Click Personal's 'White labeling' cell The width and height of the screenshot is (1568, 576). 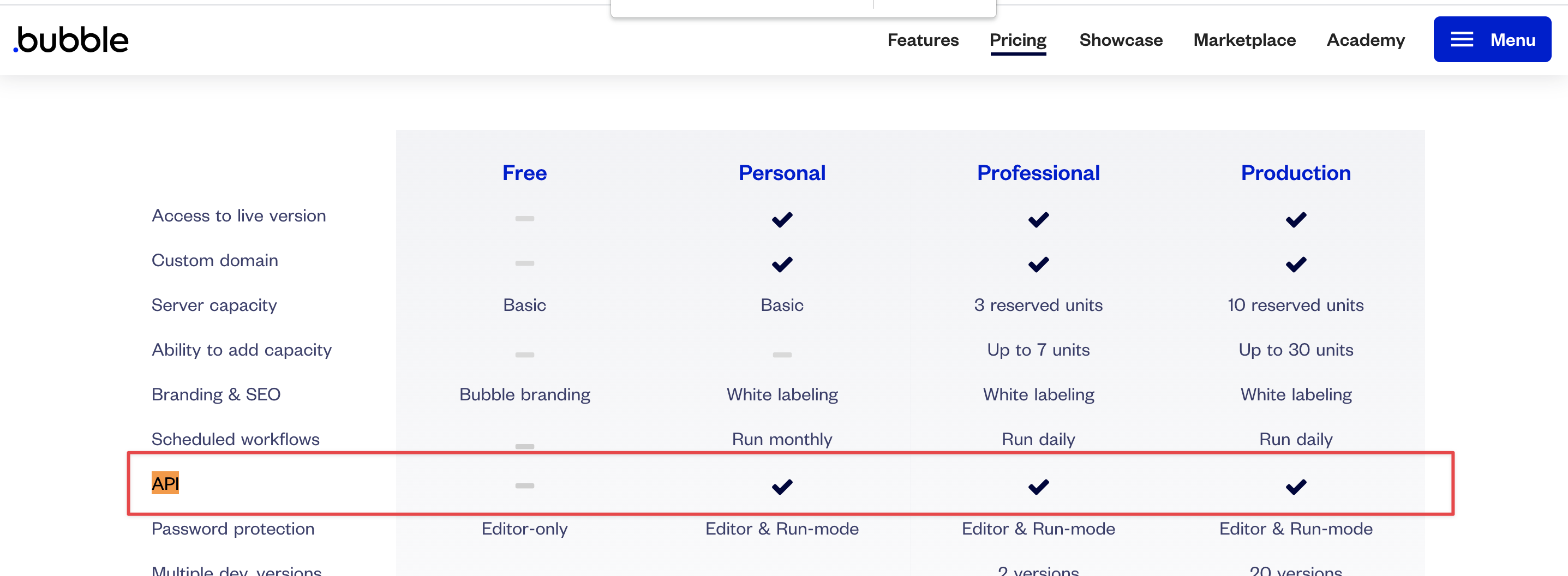point(782,395)
